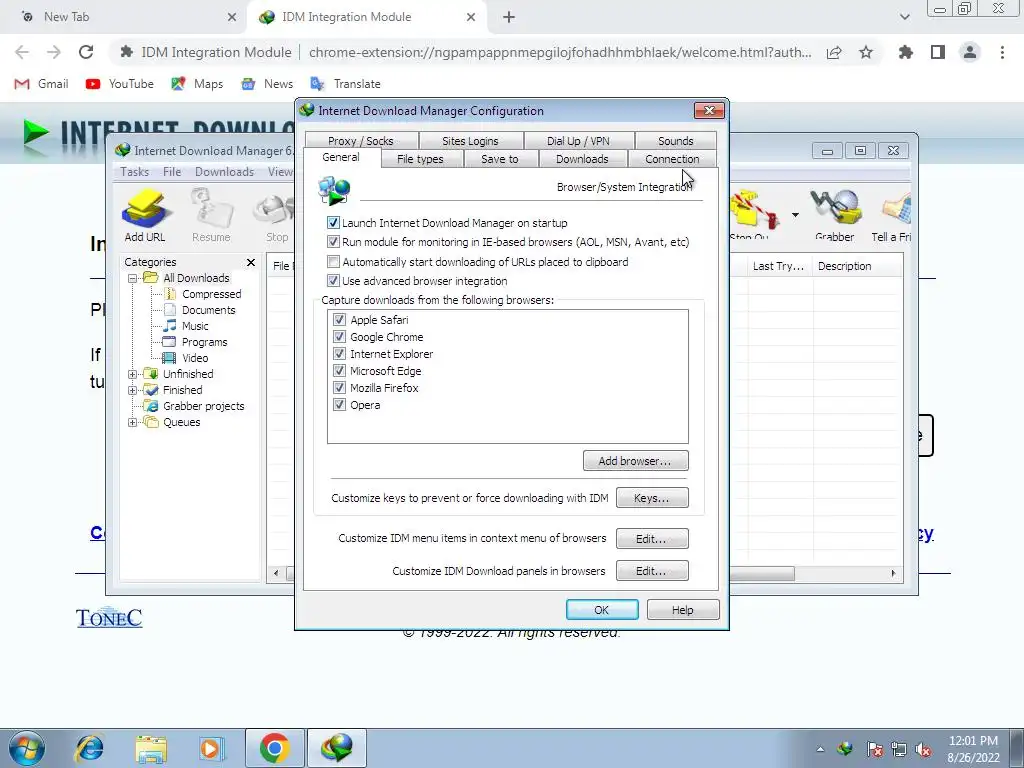Toggle Launch Internet Download Manager on startup
The height and width of the screenshot is (768, 1024).
click(x=333, y=223)
